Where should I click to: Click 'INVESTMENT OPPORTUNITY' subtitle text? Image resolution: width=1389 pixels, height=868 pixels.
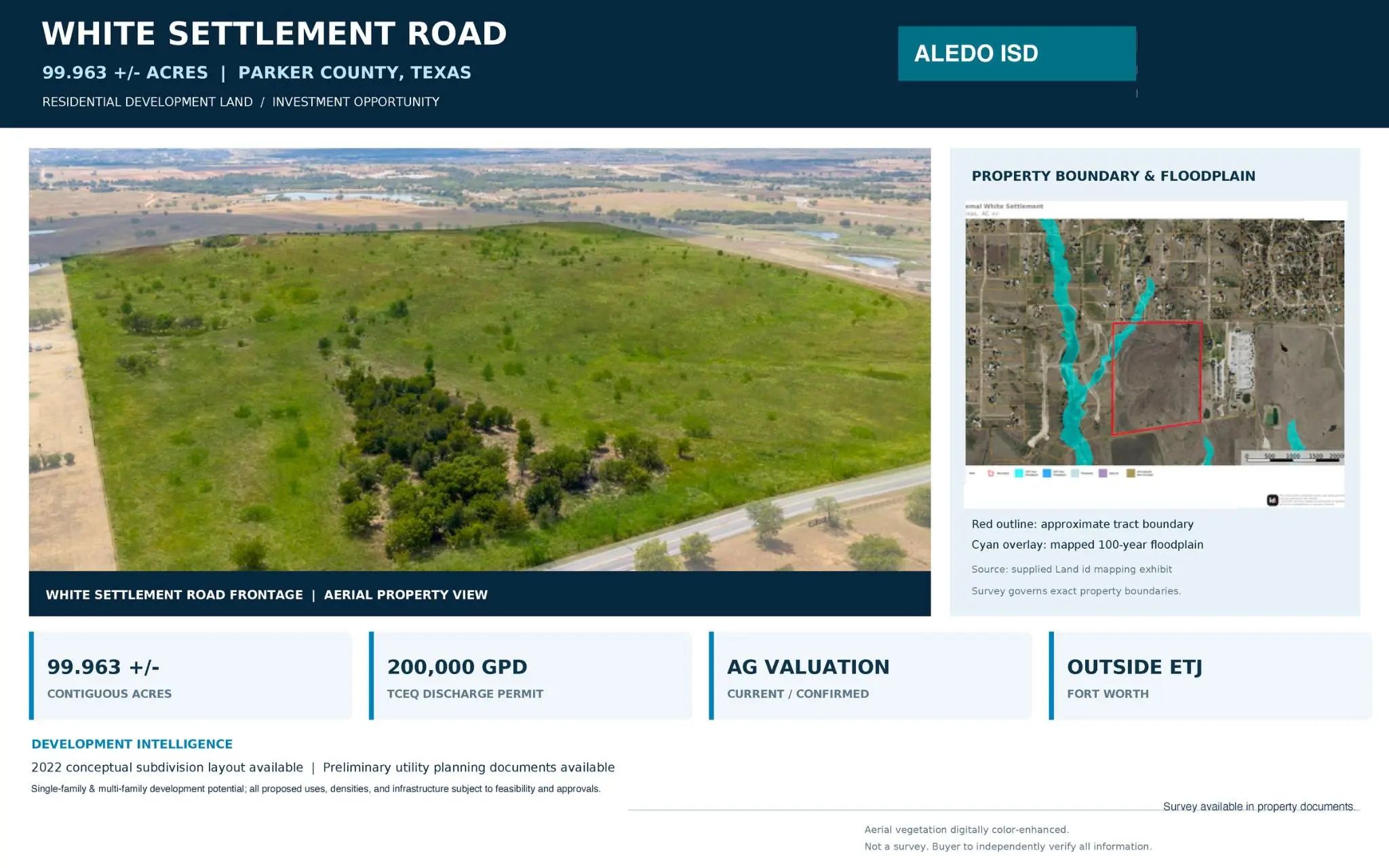(356, 102)
